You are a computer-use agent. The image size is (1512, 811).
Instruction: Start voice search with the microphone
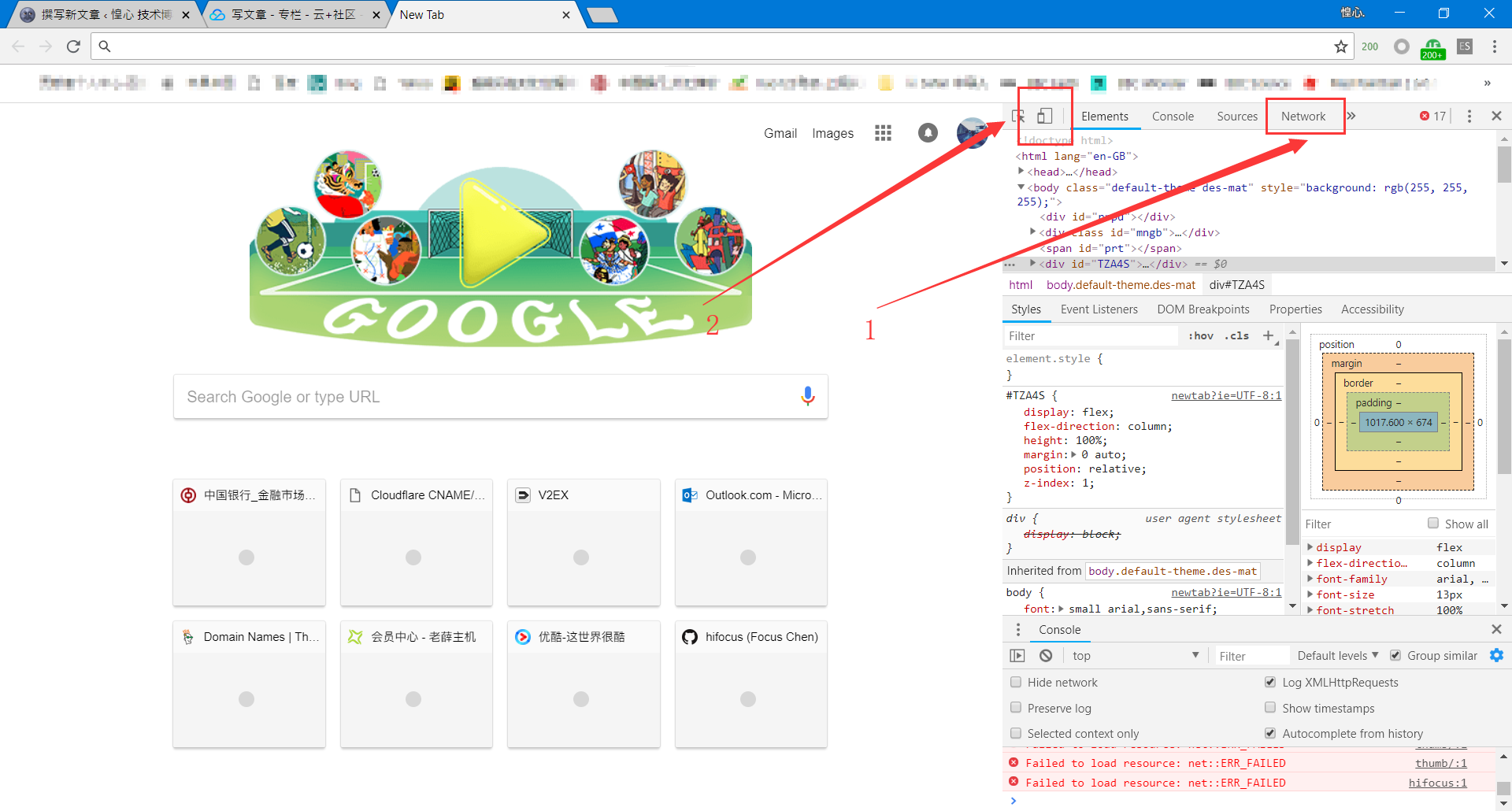[808, 396]
